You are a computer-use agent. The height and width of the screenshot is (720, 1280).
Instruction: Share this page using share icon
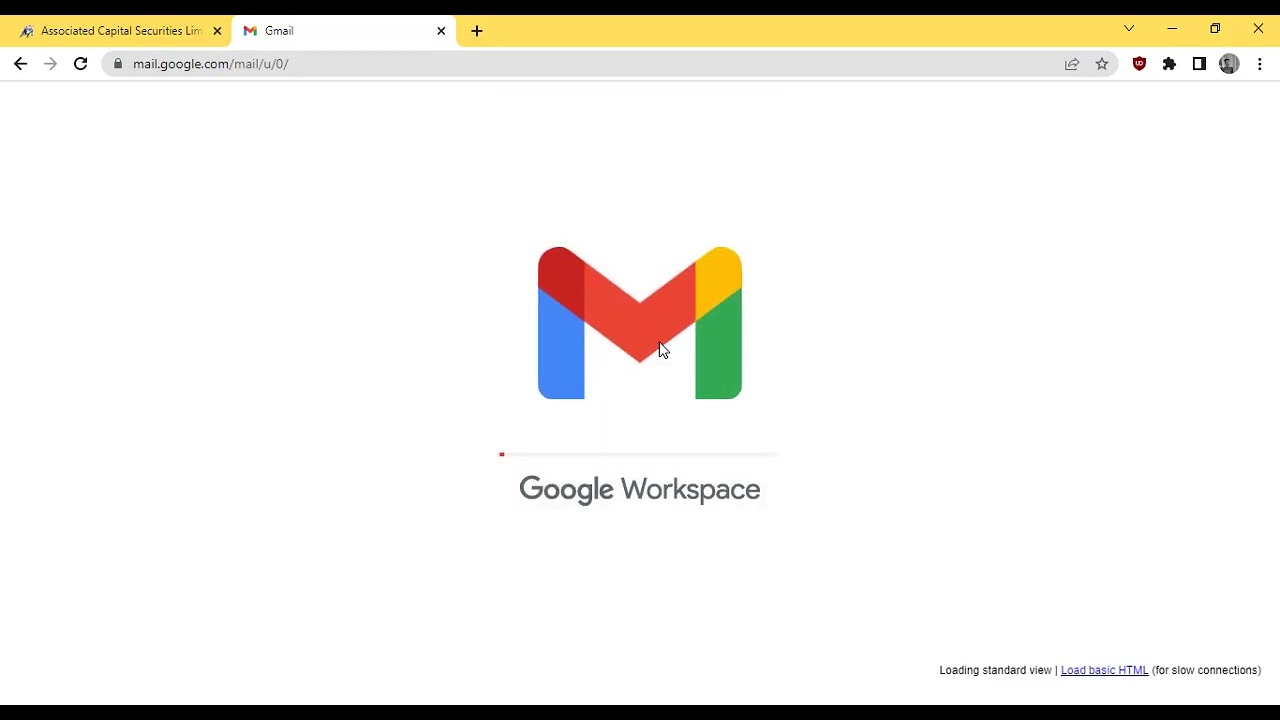point(1072,64)
